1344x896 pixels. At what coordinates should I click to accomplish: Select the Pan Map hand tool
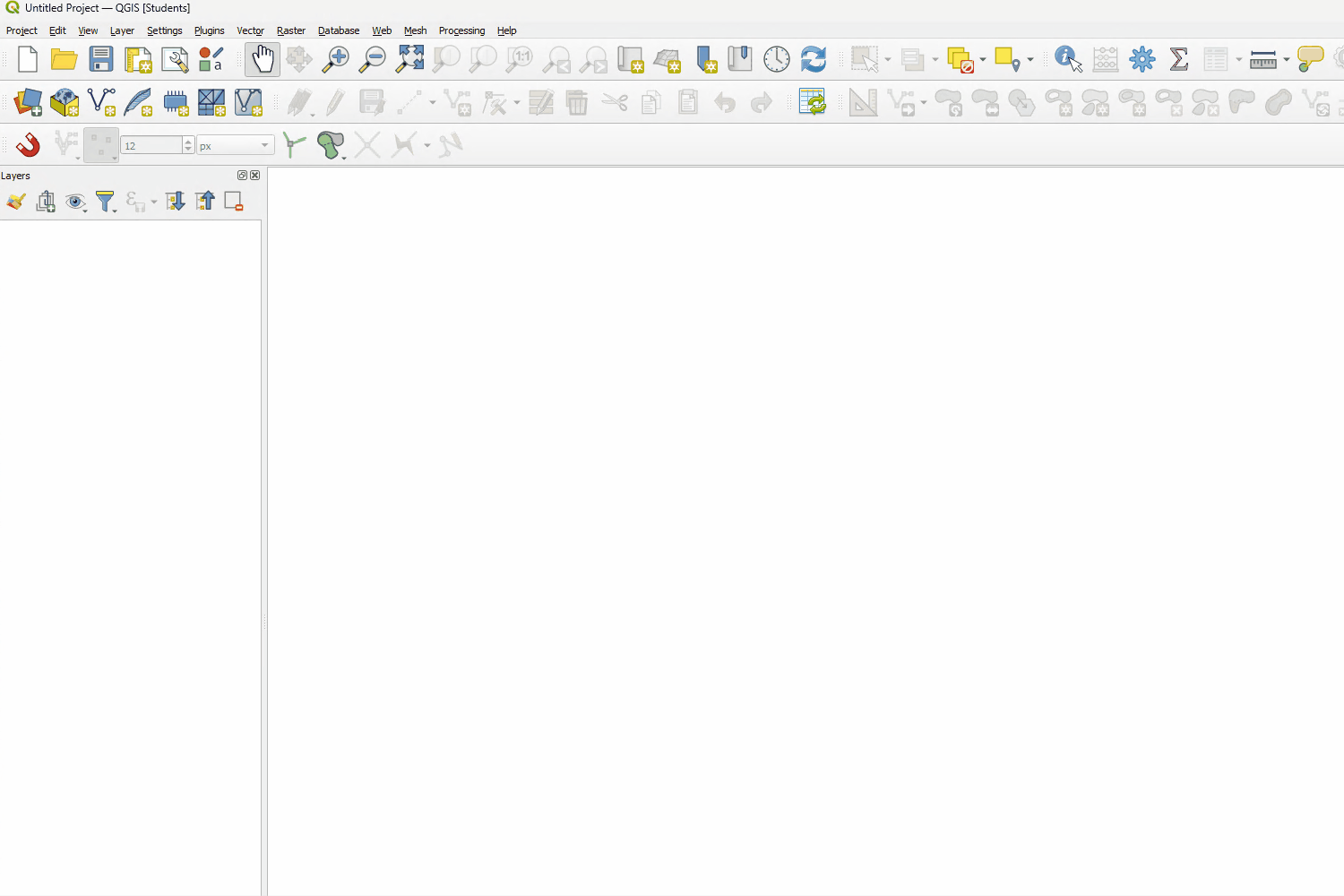point(263,60)
